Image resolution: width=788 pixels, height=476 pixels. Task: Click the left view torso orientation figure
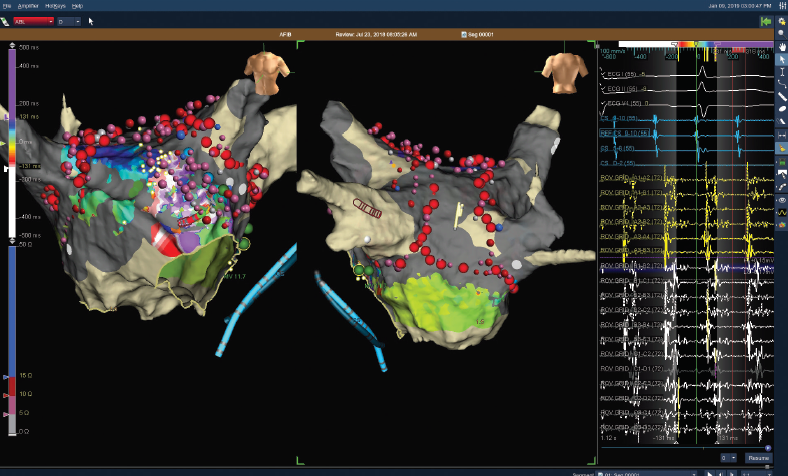tap(267, 73)
